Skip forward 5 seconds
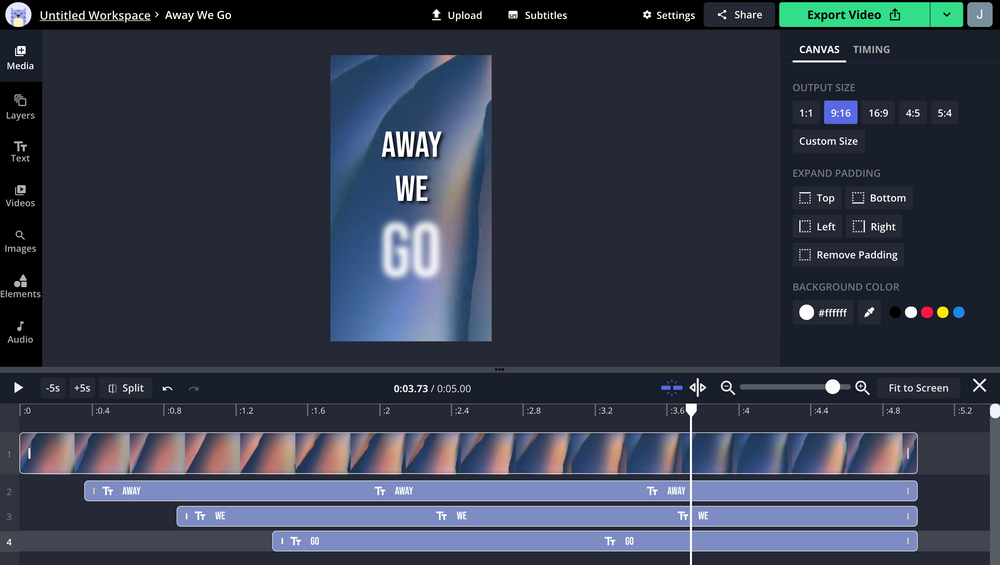Viewport: 1000px width, 565px height. [82, 388]
